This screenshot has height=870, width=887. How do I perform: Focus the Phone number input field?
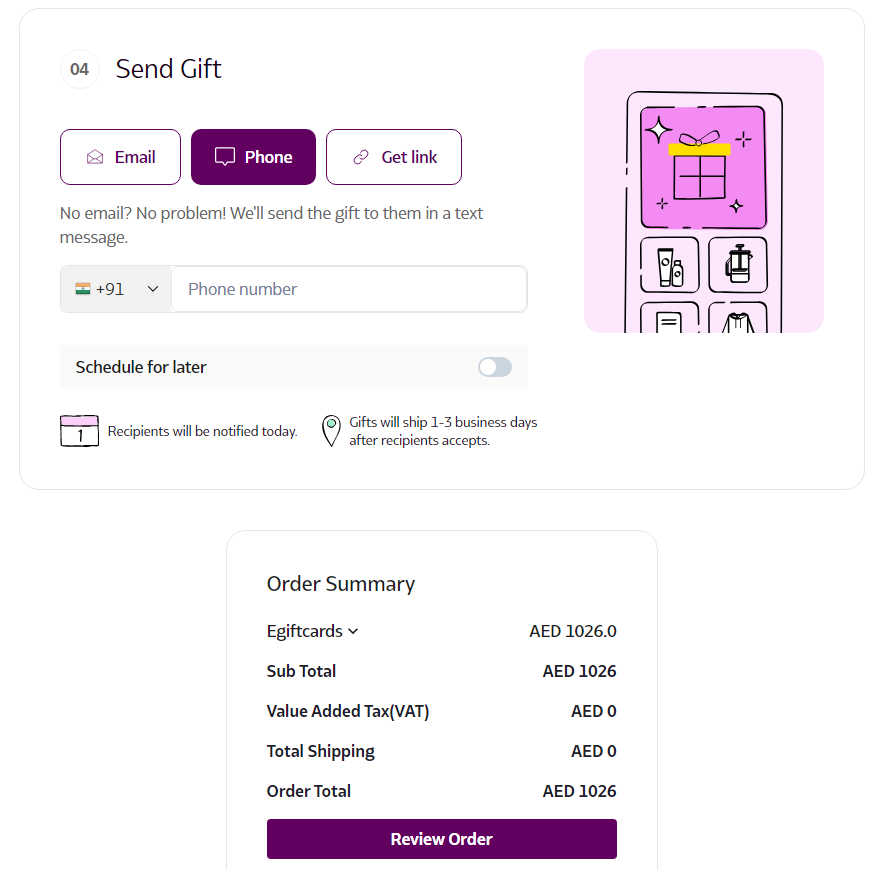coord(349,289)
